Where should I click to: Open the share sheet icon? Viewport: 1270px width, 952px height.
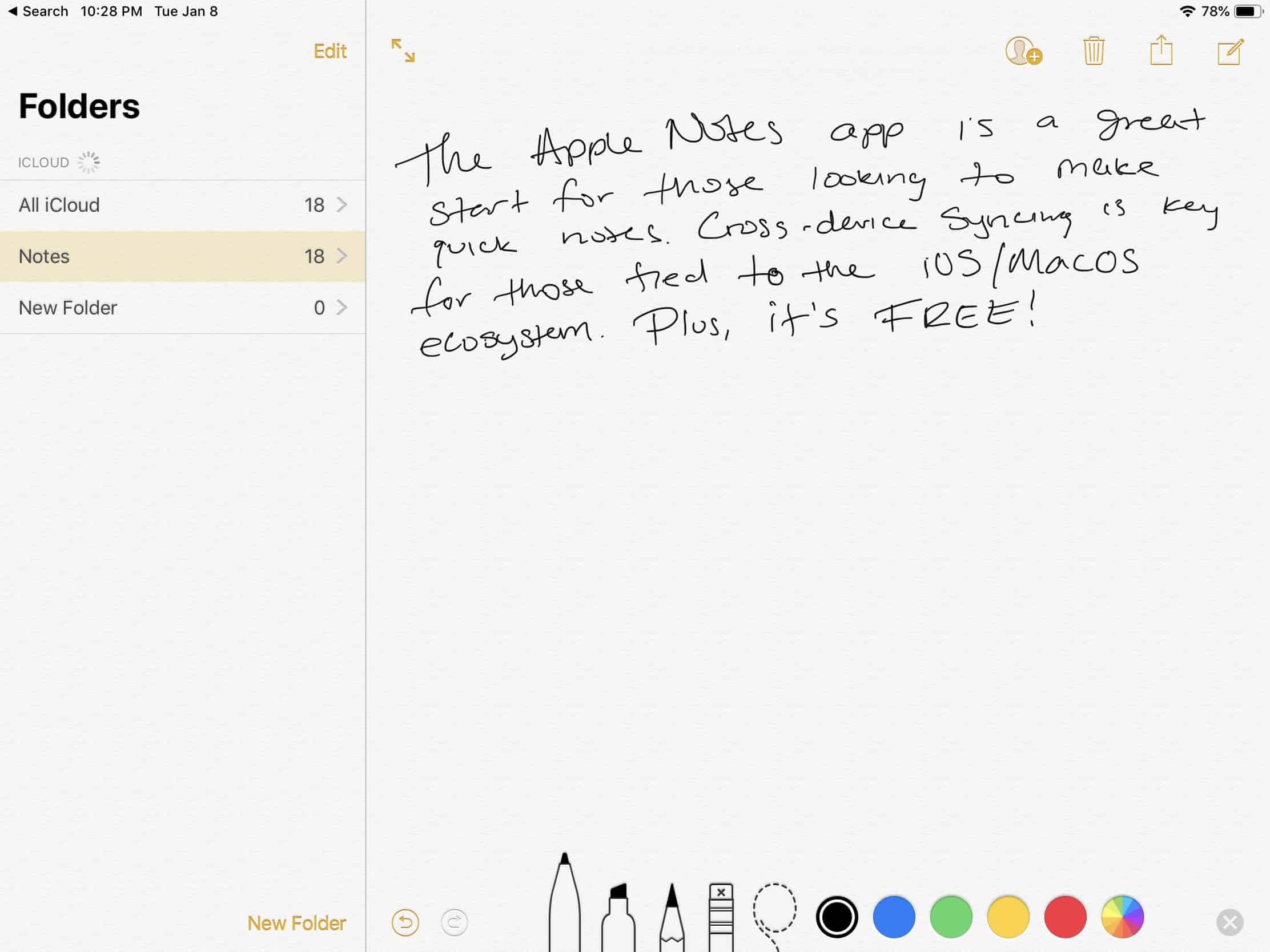point(1161,51)
